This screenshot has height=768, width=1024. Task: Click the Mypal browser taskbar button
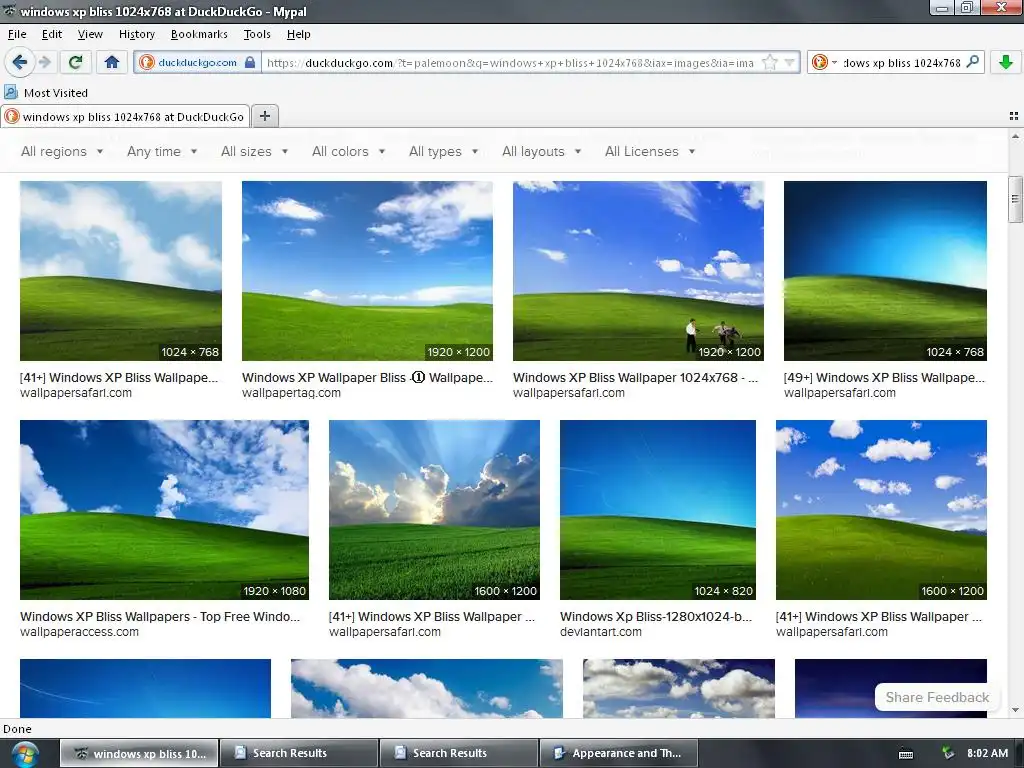pos(139,753)
